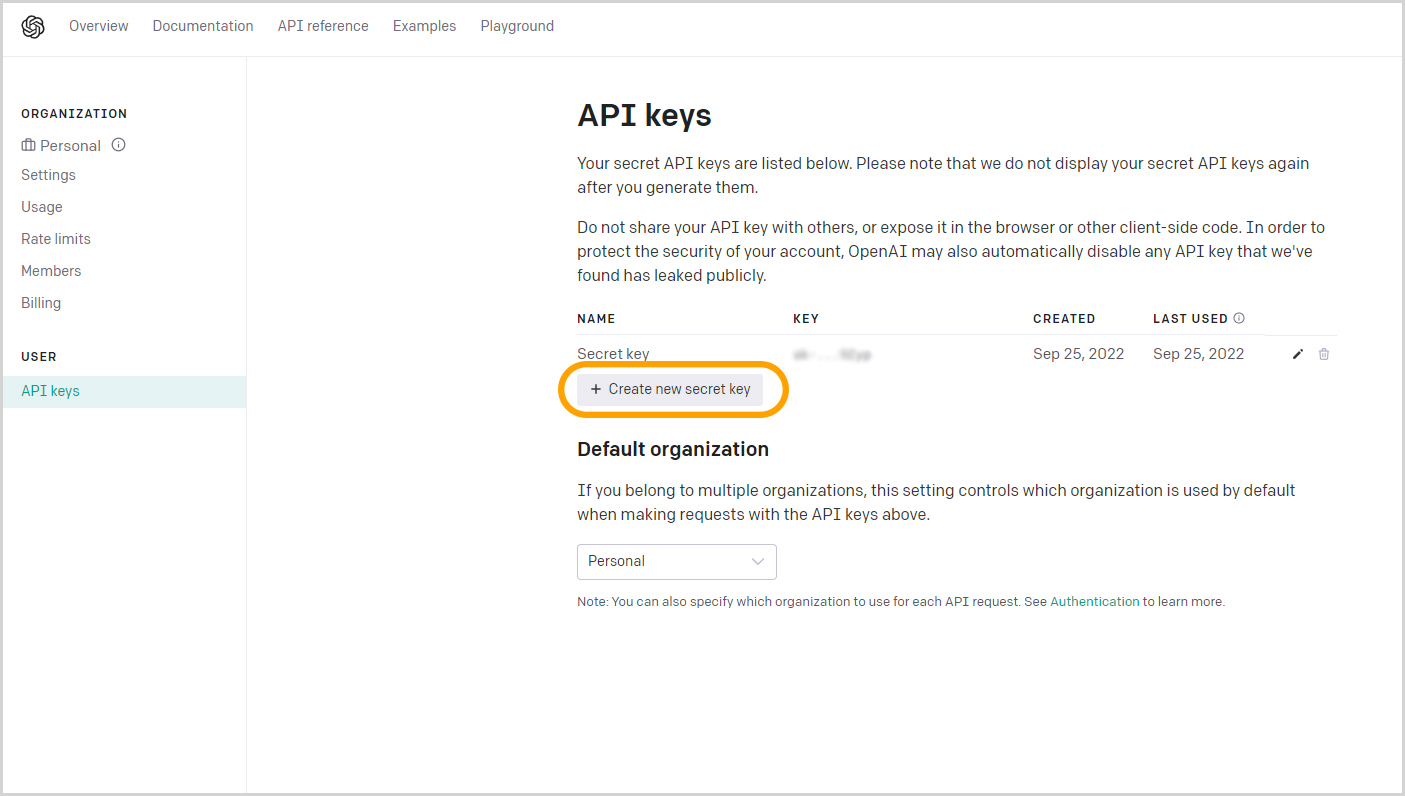Open the Usage page from sidebar
1405x796 pixels.
[x=42, y=207]
